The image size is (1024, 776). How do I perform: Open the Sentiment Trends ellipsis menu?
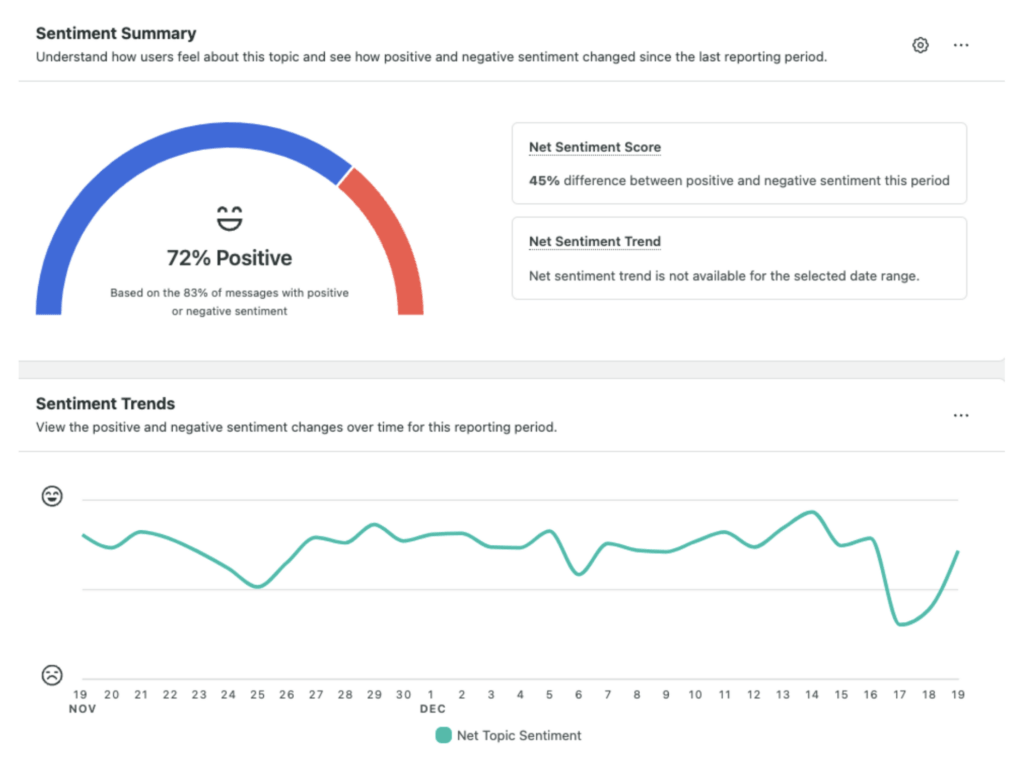961,415
